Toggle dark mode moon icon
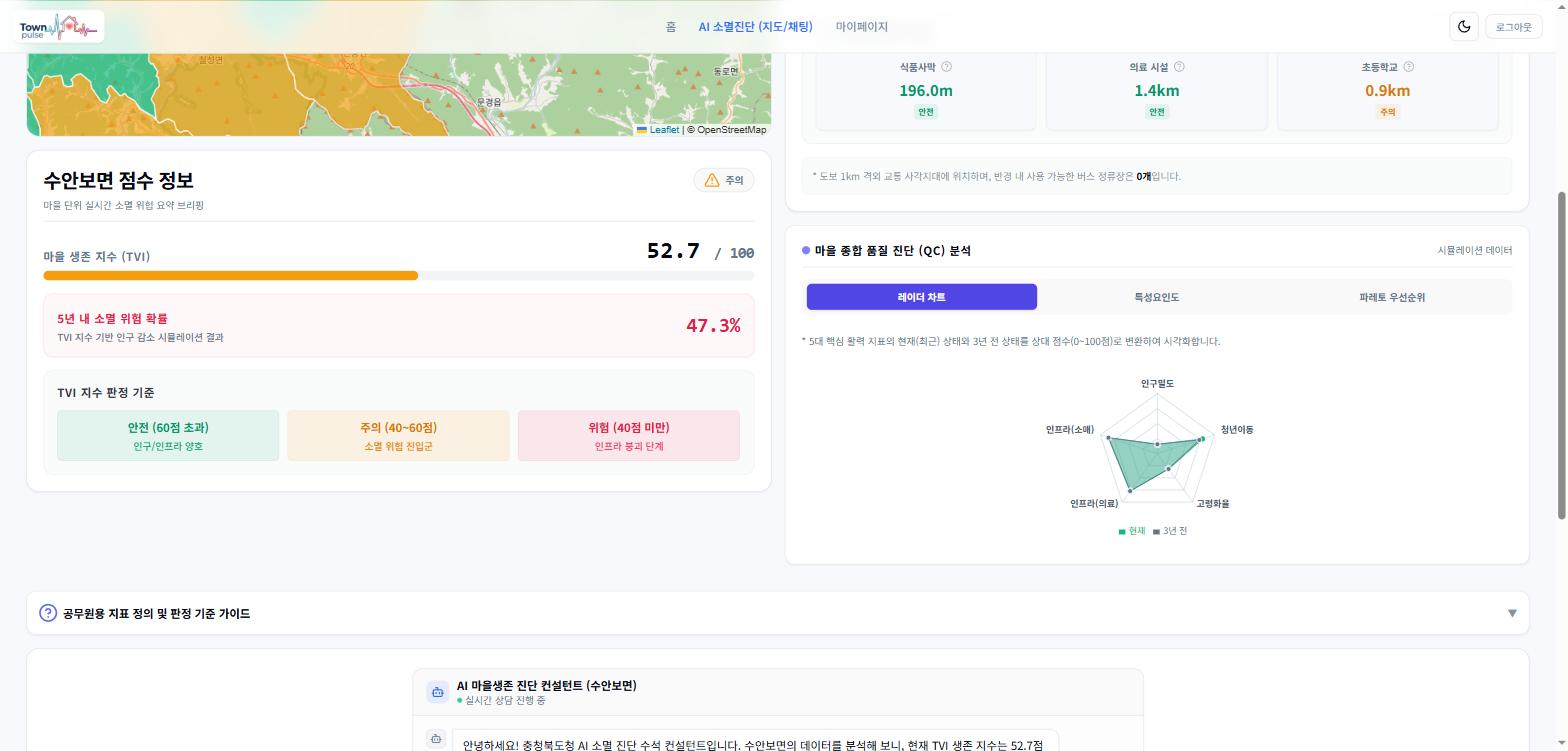The image size is (1568, 751). 1464,27
